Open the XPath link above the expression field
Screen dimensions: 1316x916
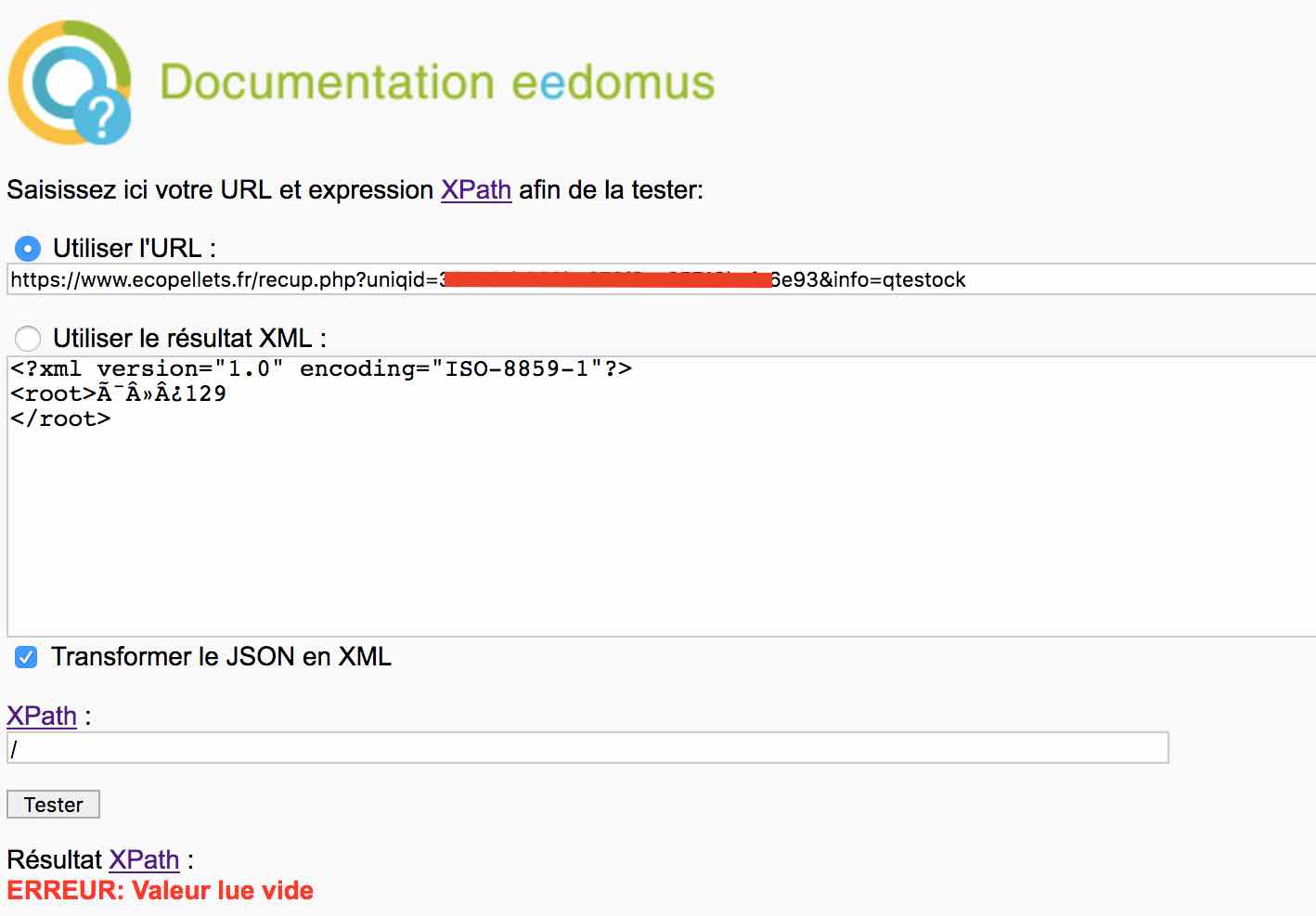(42, 716)
